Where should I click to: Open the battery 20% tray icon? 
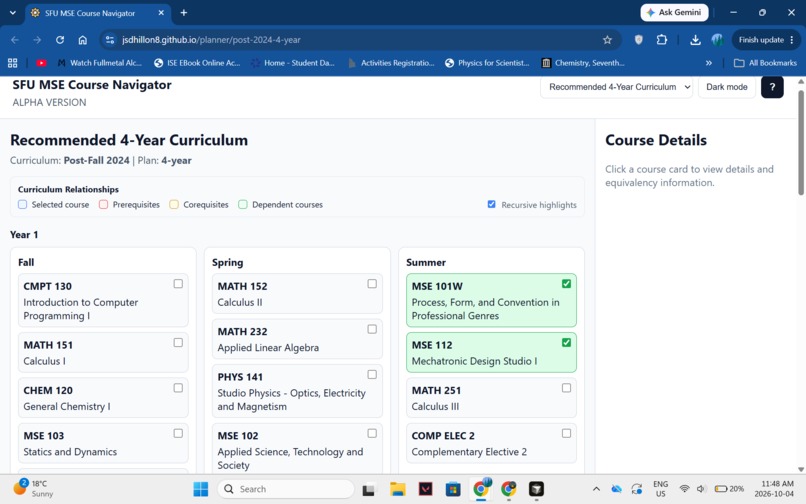[x=729, y=489]
